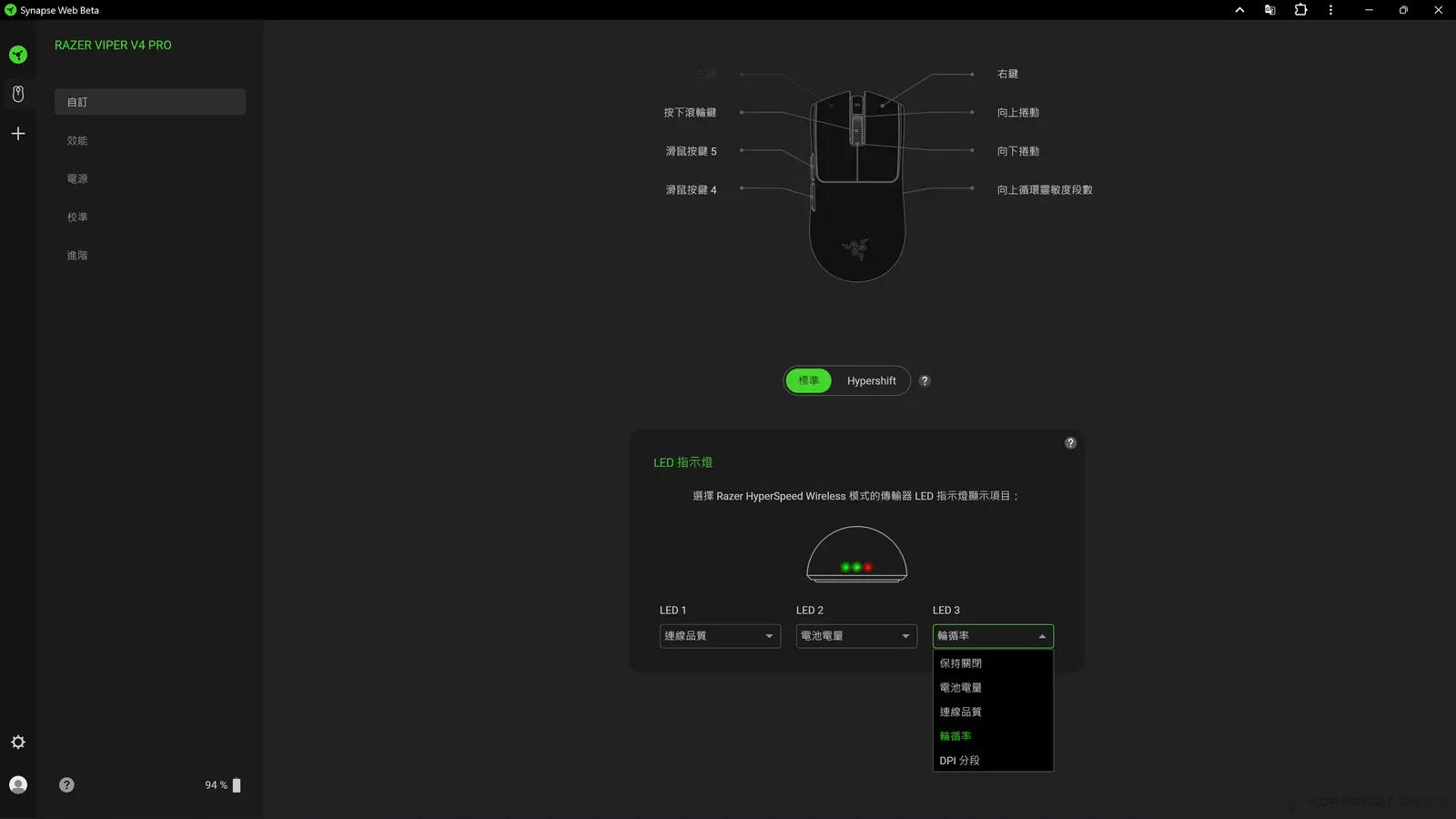The width and height of the screenshot is (1456, 819).
Task: Select the 滑鼠按鍵 4 assignment
Action: point(691,190)
